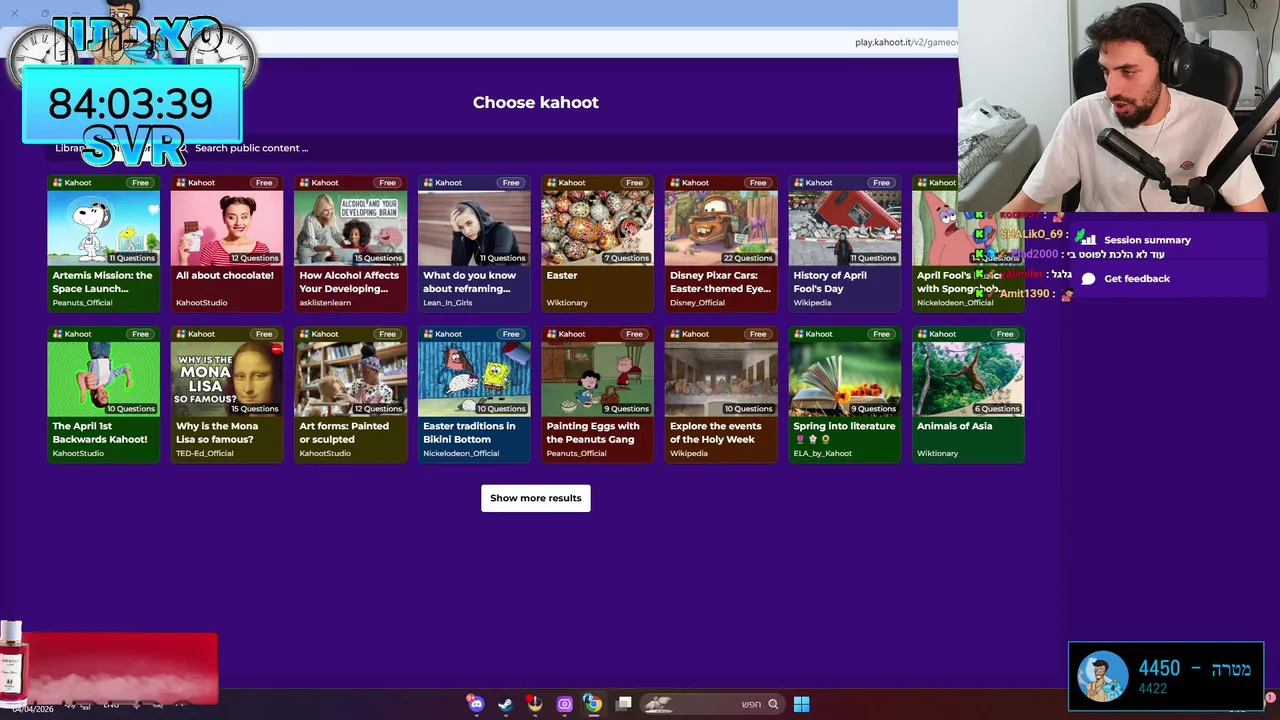This screenshot has width=1280, height=720.
Task: Open Disney Pixar Cars Easter-themed kahoot
Action: pos(721,243)
